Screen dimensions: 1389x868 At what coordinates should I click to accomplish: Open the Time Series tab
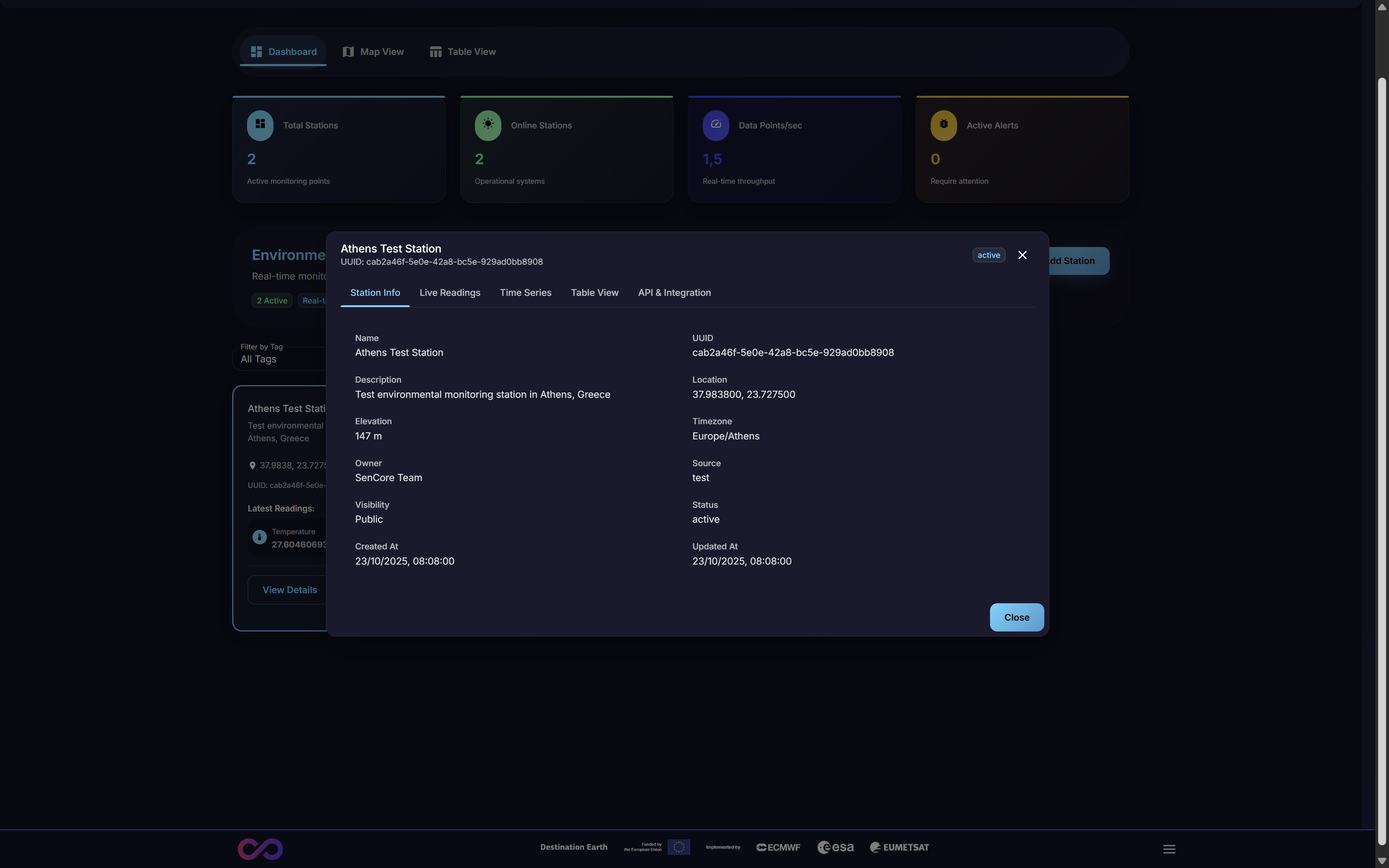pos(525,293)
